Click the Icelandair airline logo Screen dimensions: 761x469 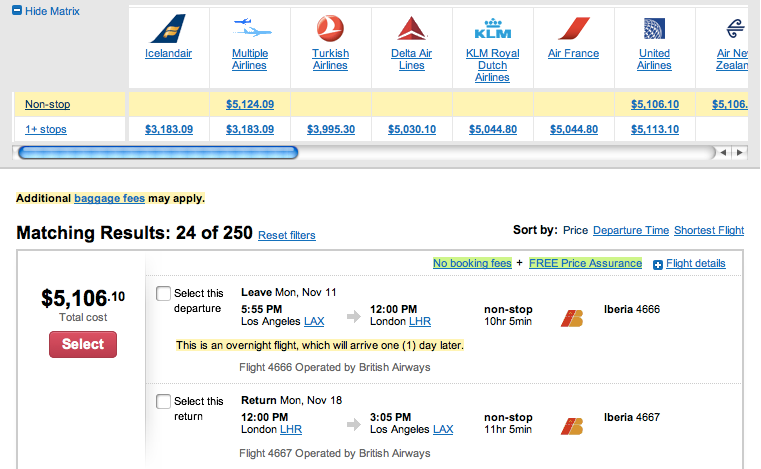[168, 26]
